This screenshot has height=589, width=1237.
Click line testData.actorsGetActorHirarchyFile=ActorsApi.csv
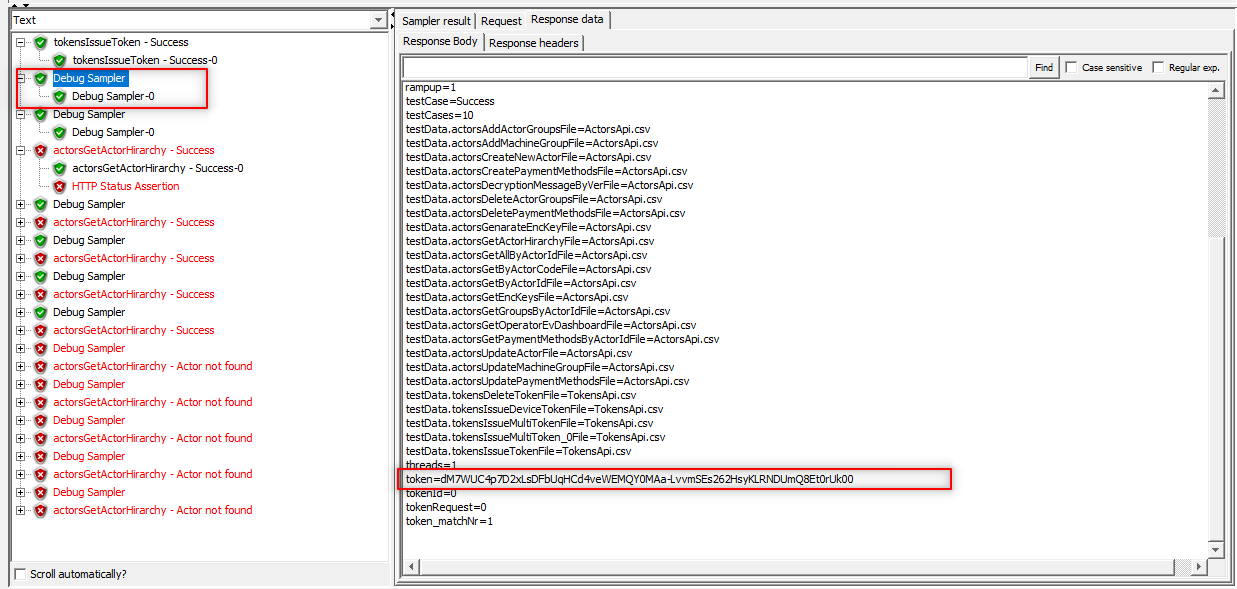[x=530, y=241]
